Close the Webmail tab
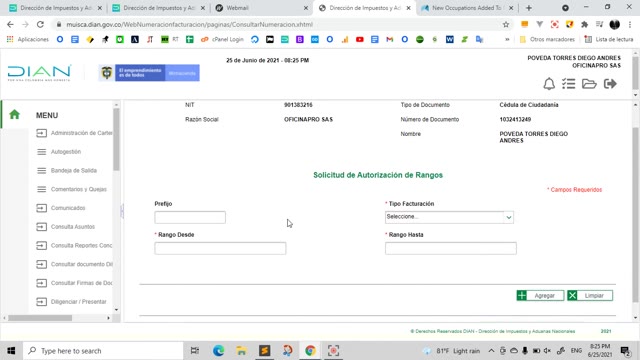This screenshot has height=360, width=640. (x=306, y=8)
